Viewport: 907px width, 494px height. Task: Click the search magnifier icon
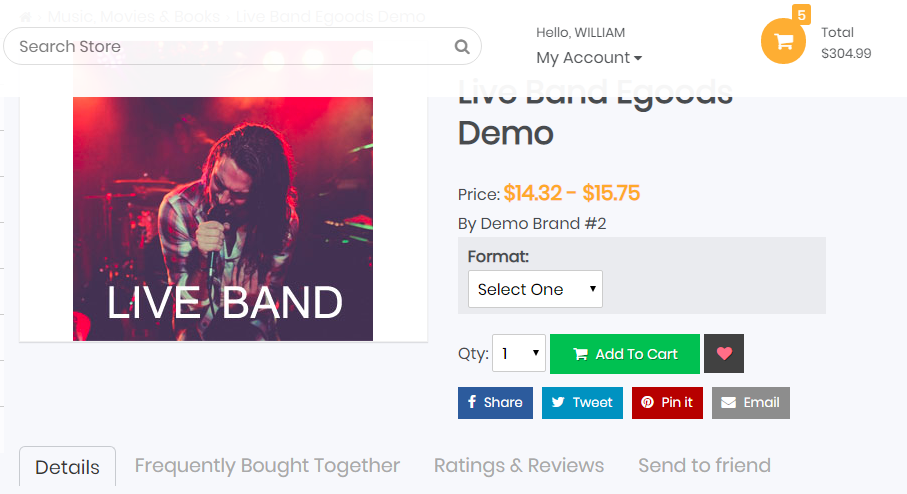pos(461,46)
